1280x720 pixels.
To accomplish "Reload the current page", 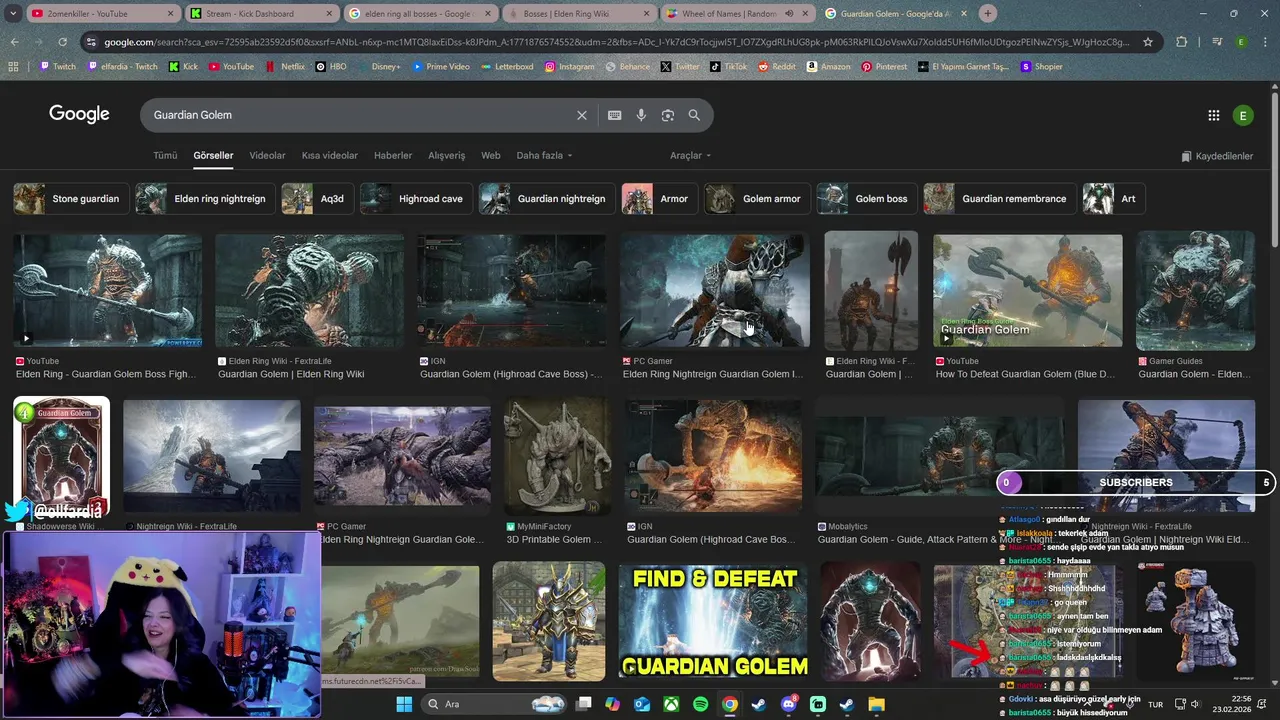I will (62, 42).
